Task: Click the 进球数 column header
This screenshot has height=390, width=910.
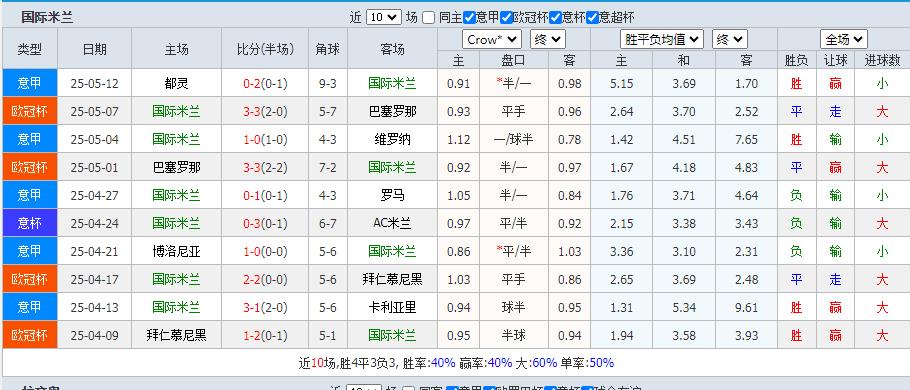Action: (x=882, y=60)
